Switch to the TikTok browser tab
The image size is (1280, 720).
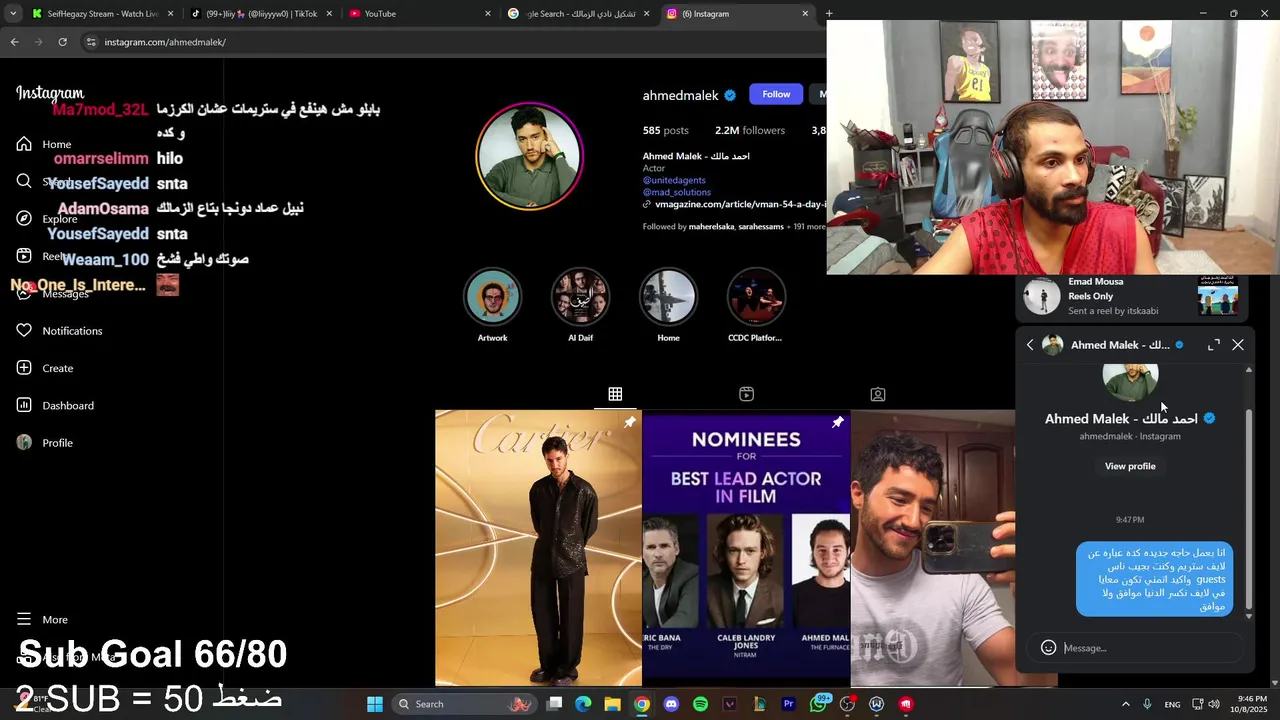(262, 14)
